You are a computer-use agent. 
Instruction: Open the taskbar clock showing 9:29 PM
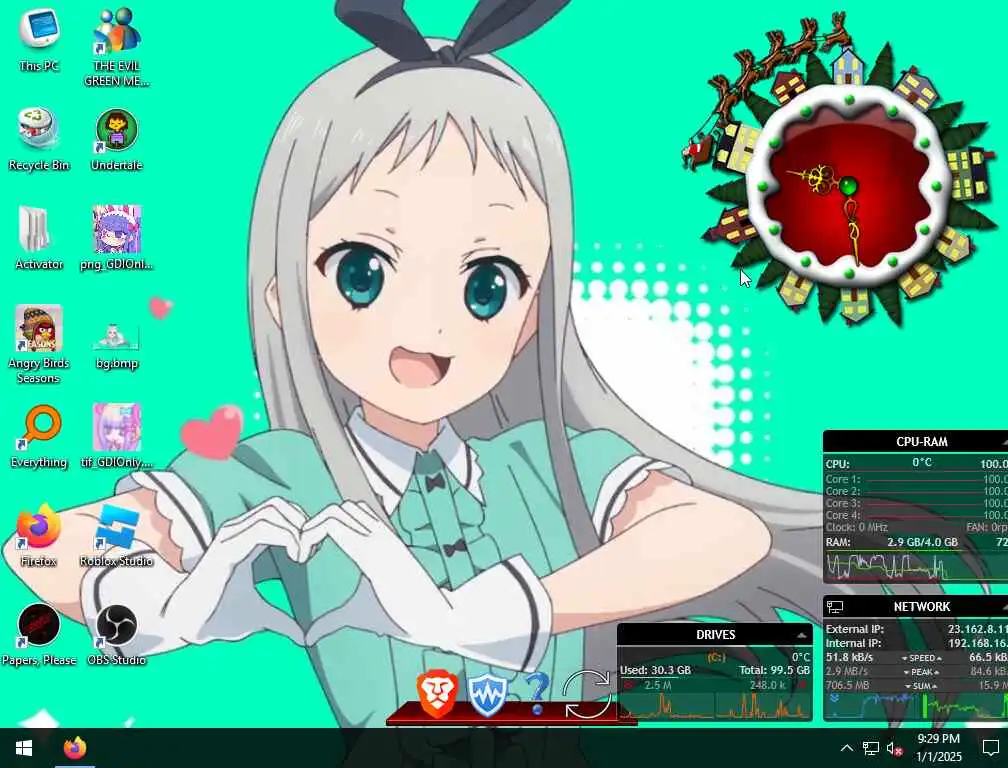(939, 747)
